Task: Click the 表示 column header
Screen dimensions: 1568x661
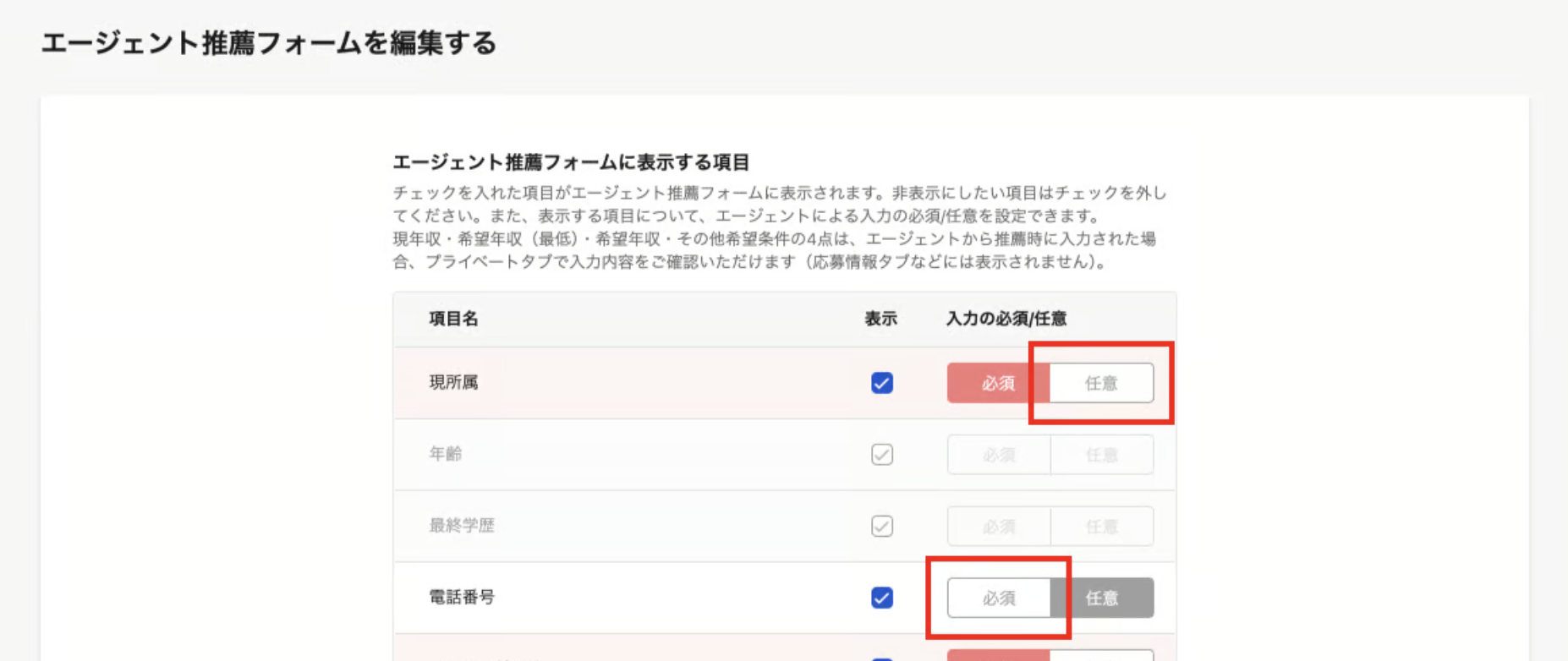Action: [880, 319]
